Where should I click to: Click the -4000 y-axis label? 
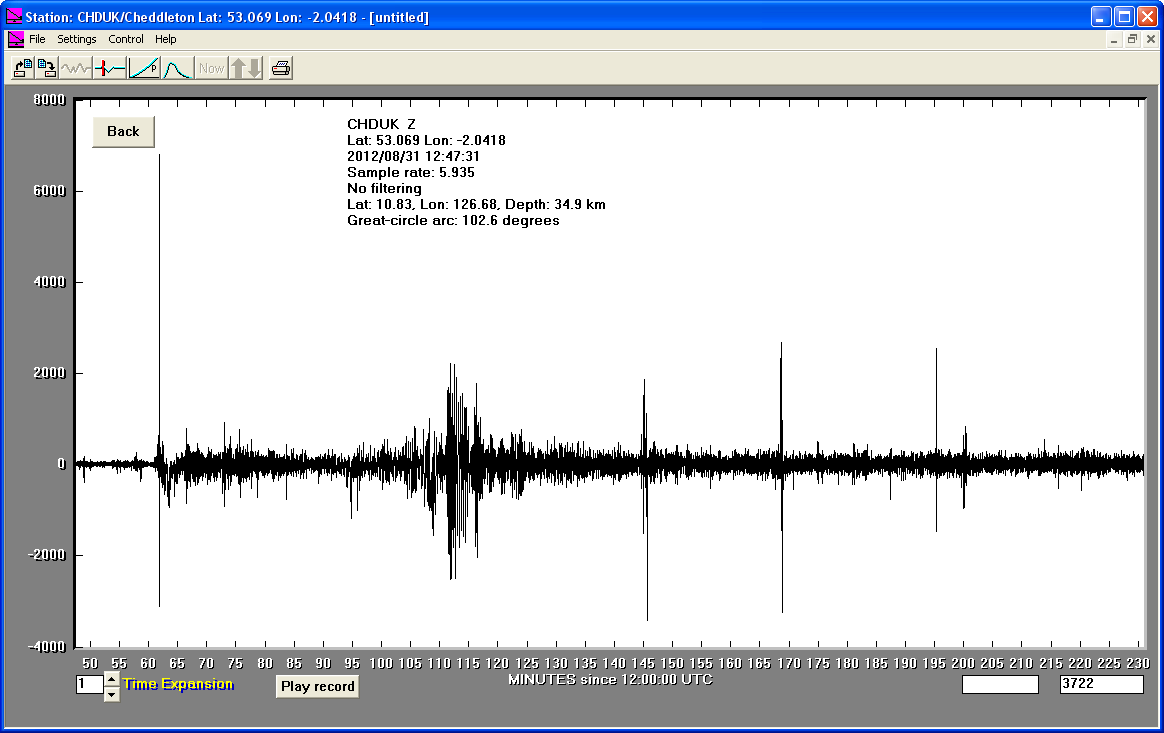tap(47, 647)
